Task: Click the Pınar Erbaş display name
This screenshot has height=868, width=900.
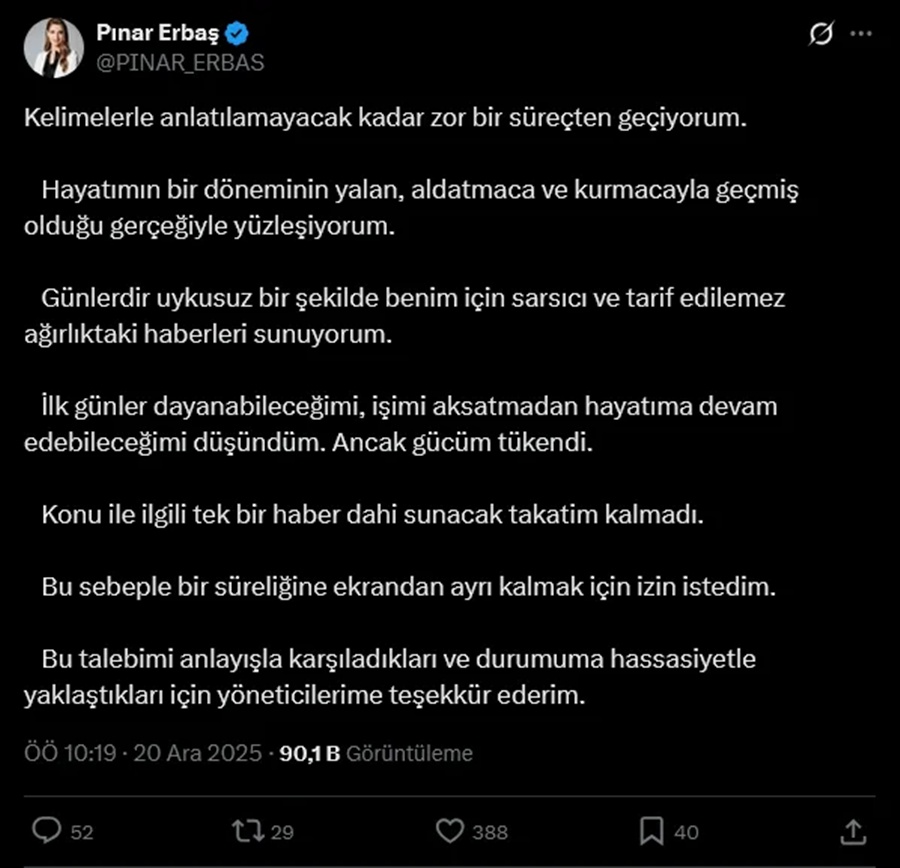Action: coord(158,33)
